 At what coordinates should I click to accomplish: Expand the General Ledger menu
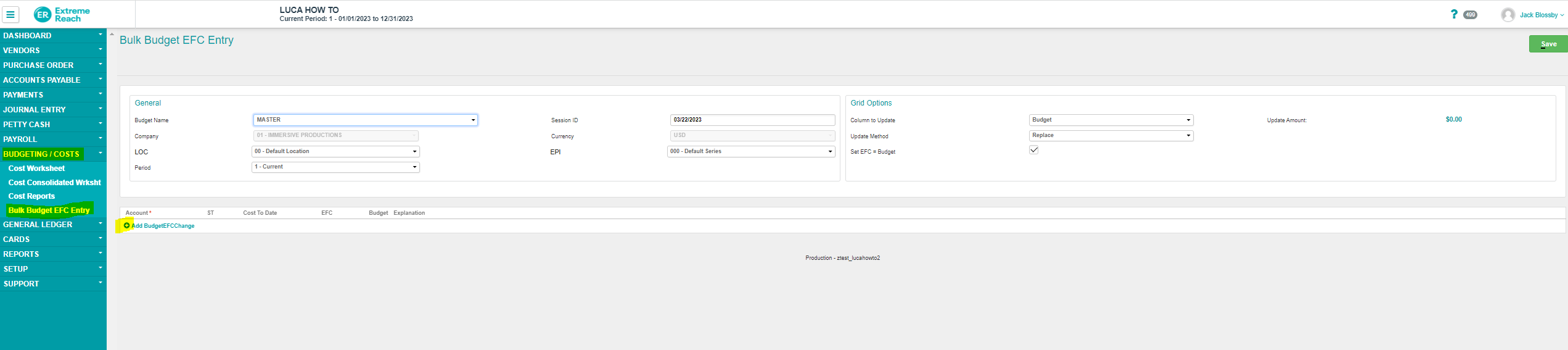[38, 225]
